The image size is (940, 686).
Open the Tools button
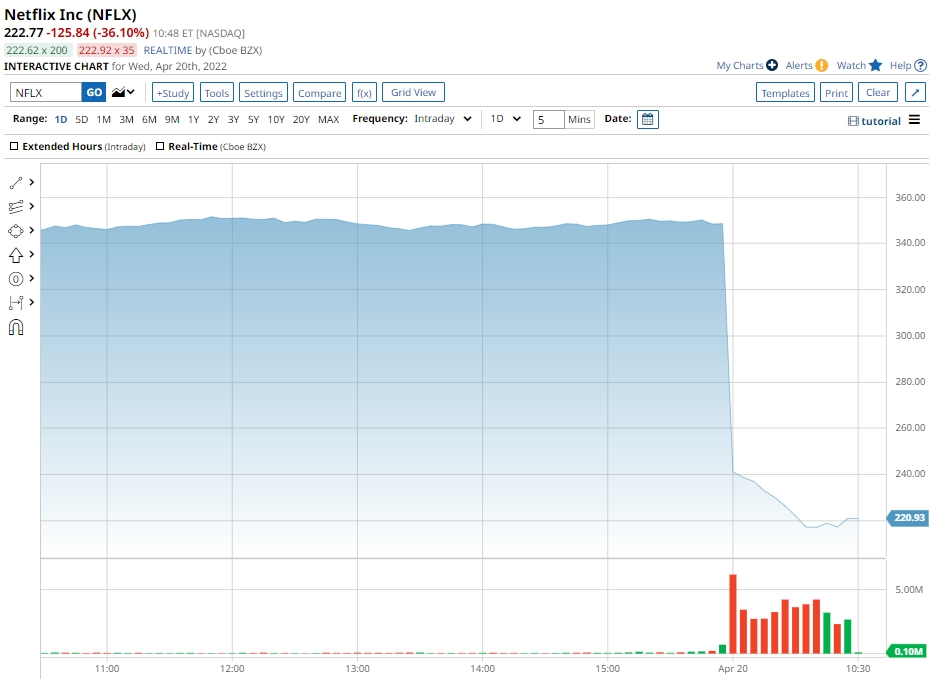coord(216,92)
